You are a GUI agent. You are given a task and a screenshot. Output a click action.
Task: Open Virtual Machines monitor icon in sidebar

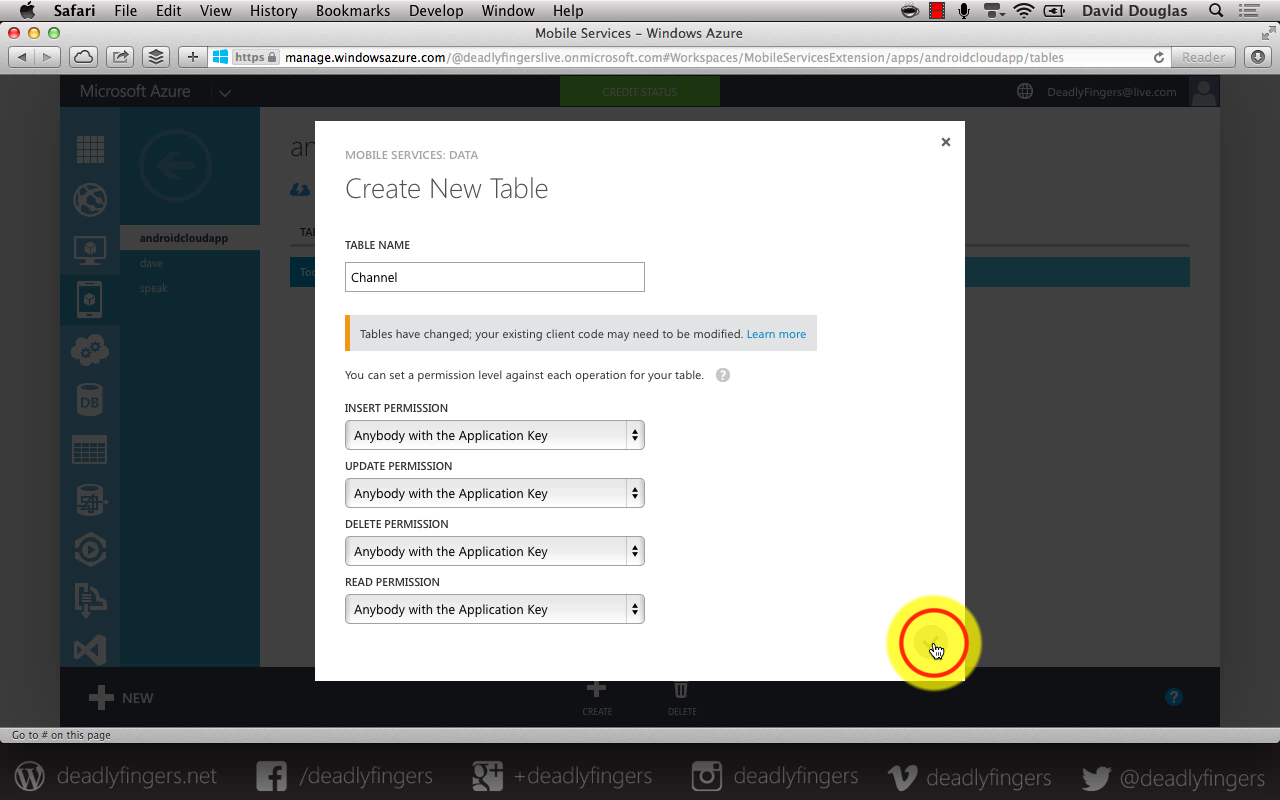click(x=90, y=249)
